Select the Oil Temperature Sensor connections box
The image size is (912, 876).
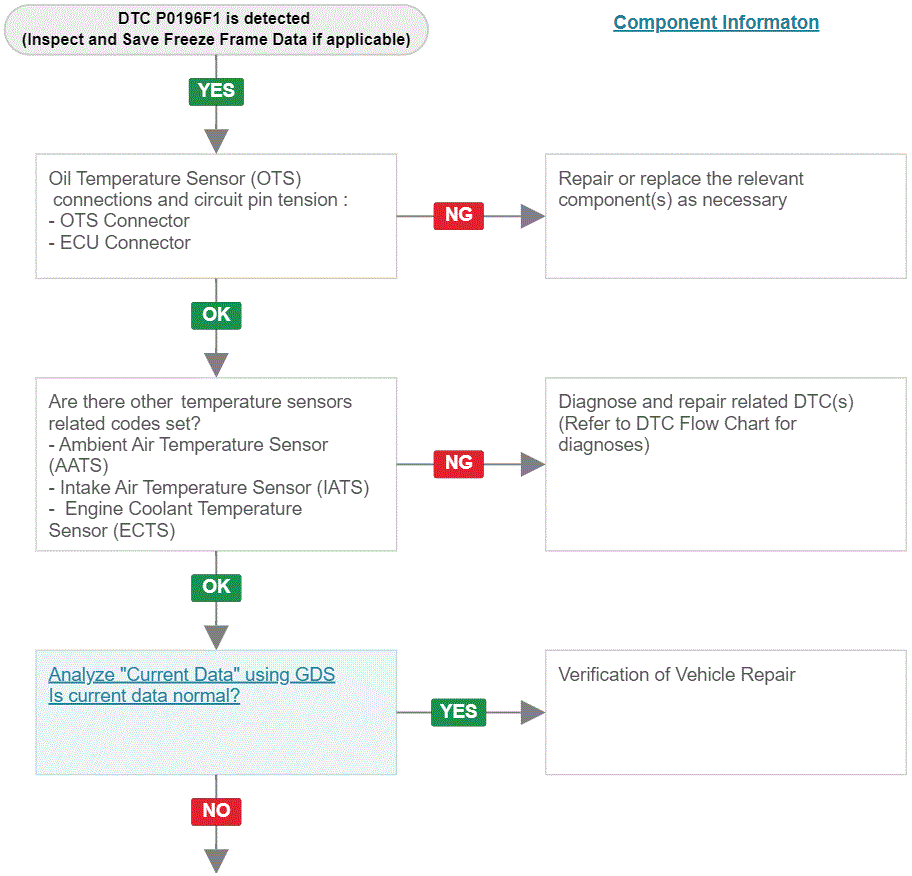(216, 216)
